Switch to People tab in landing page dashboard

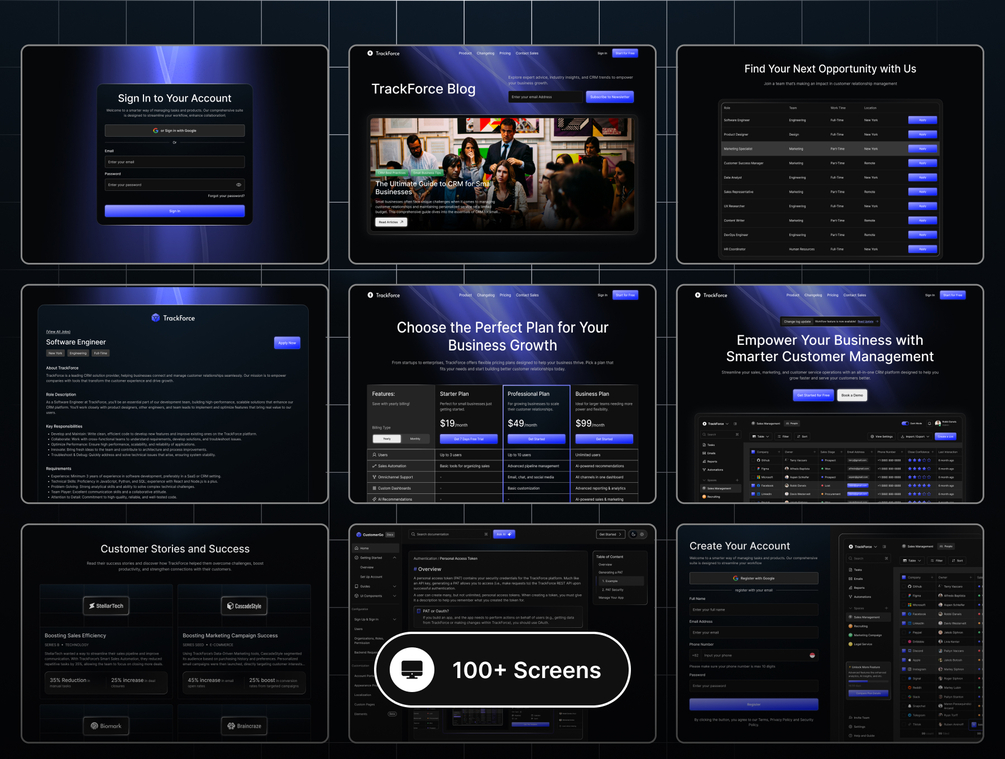pyautogui.click(x=793, y=423)
